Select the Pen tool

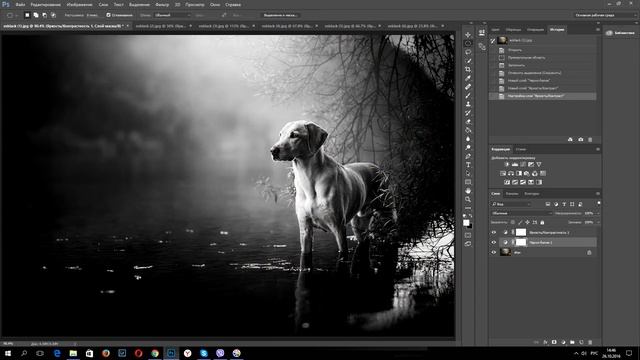coord(468,156)
